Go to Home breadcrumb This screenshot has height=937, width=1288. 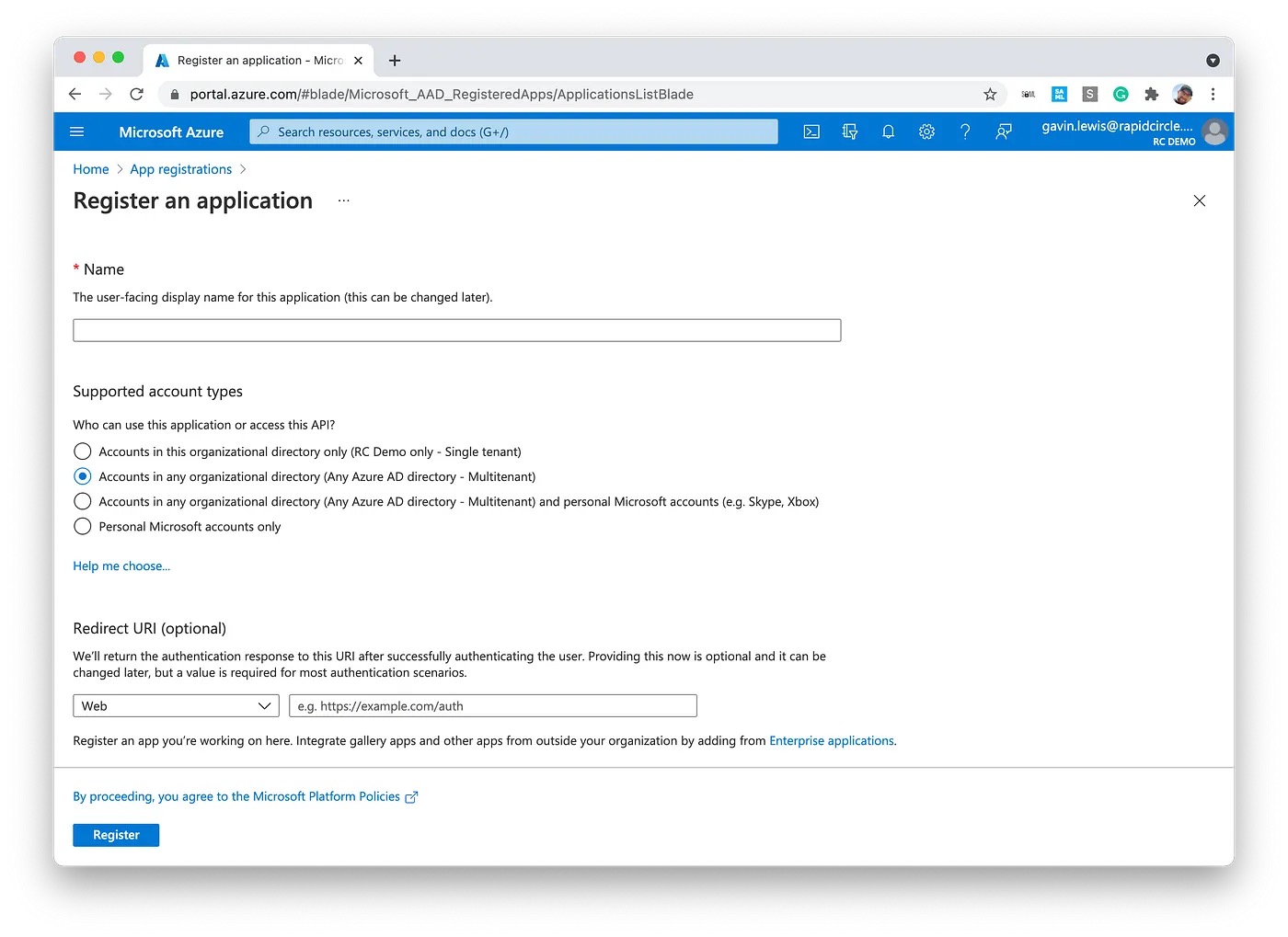coord(91,169)
